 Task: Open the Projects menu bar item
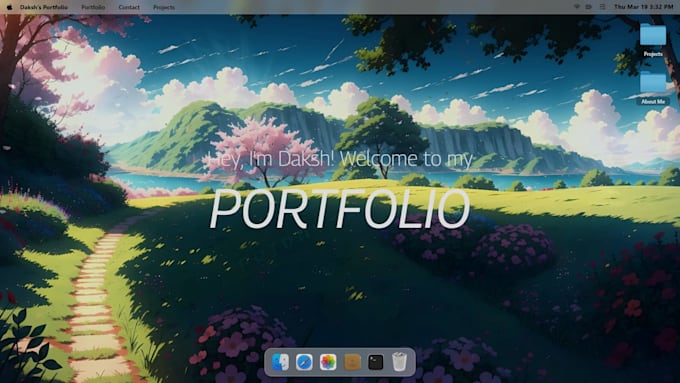coord(164,7)
